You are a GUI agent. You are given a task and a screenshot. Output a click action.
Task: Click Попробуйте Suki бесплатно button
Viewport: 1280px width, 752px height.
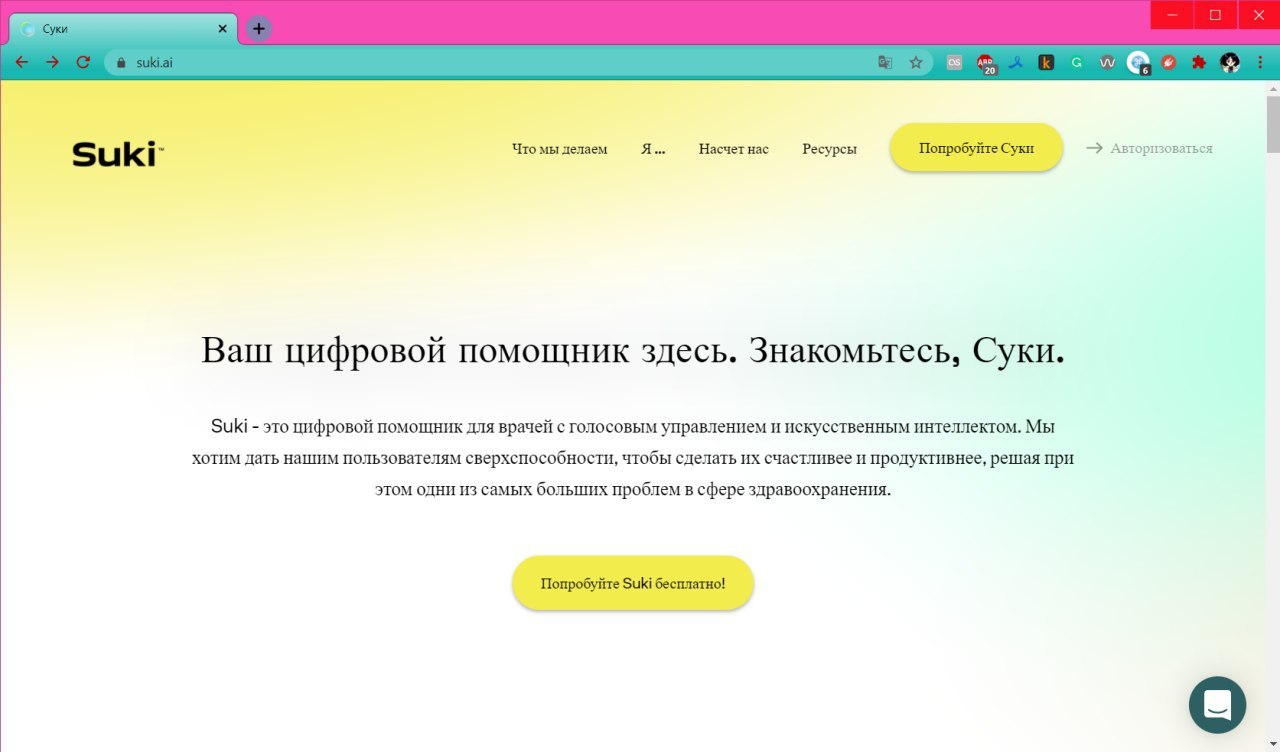coord(633,583)
